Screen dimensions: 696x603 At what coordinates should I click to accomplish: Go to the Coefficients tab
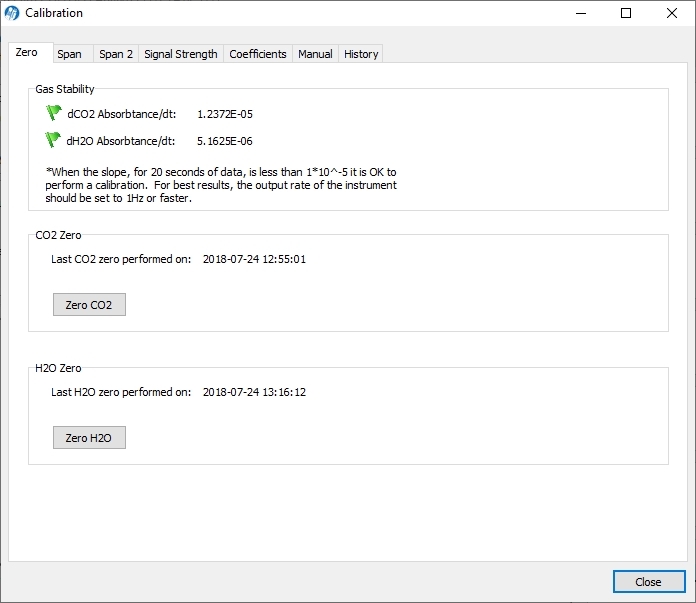tap(258, 54)
